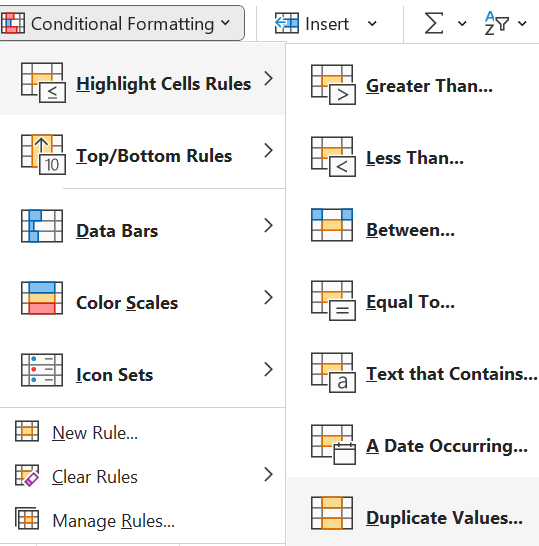
Task: Click the Color Scales icon
Action: [42, 298]
